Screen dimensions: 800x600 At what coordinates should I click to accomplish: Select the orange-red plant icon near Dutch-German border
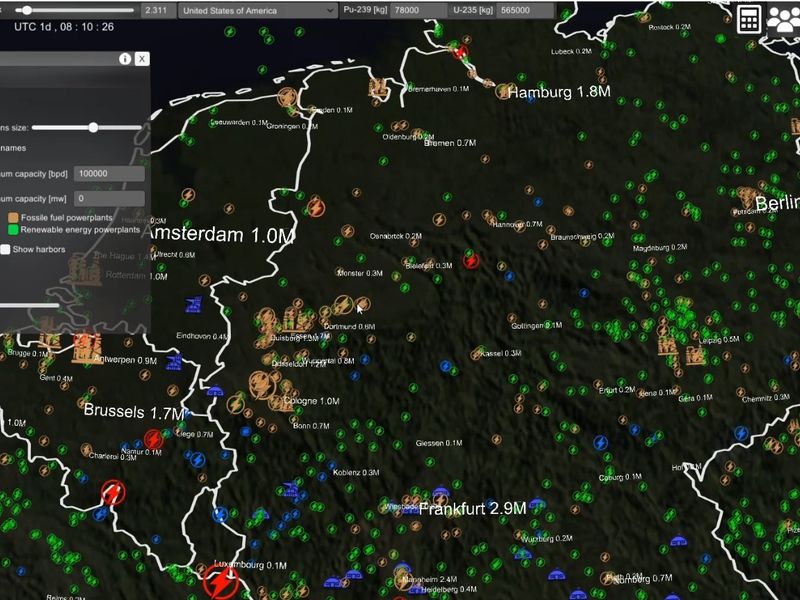tap(316, 208)
